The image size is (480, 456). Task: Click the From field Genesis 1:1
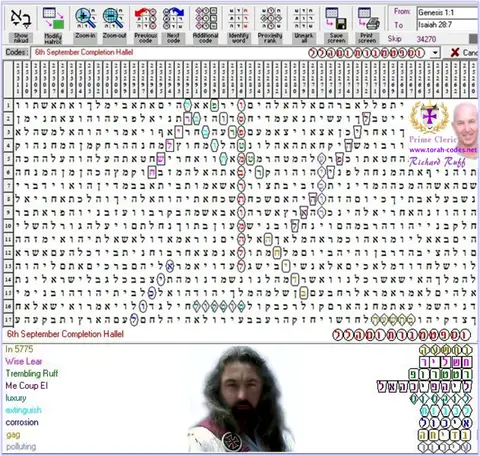[x=447, y=13]
